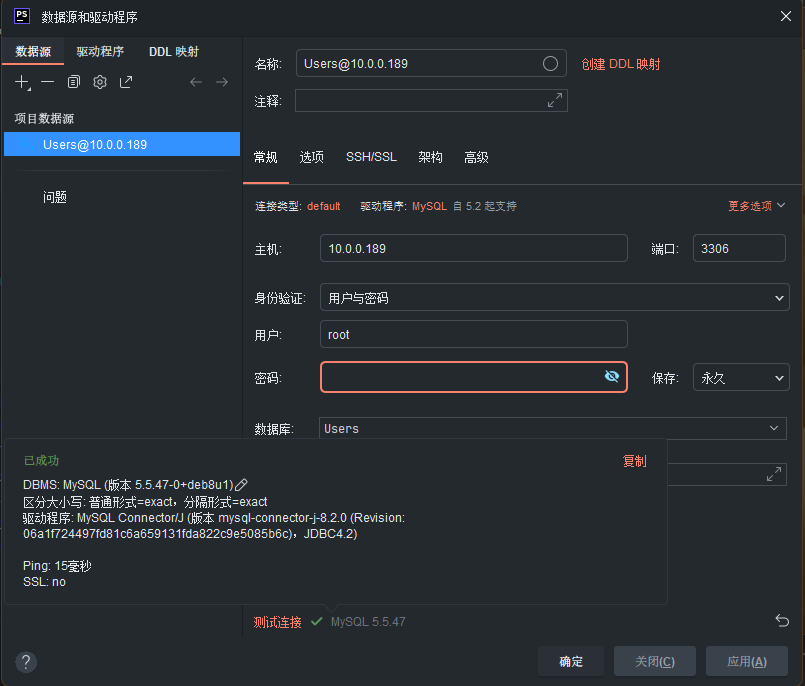Expand the 更多选项 dropdown

click(756, 206)
